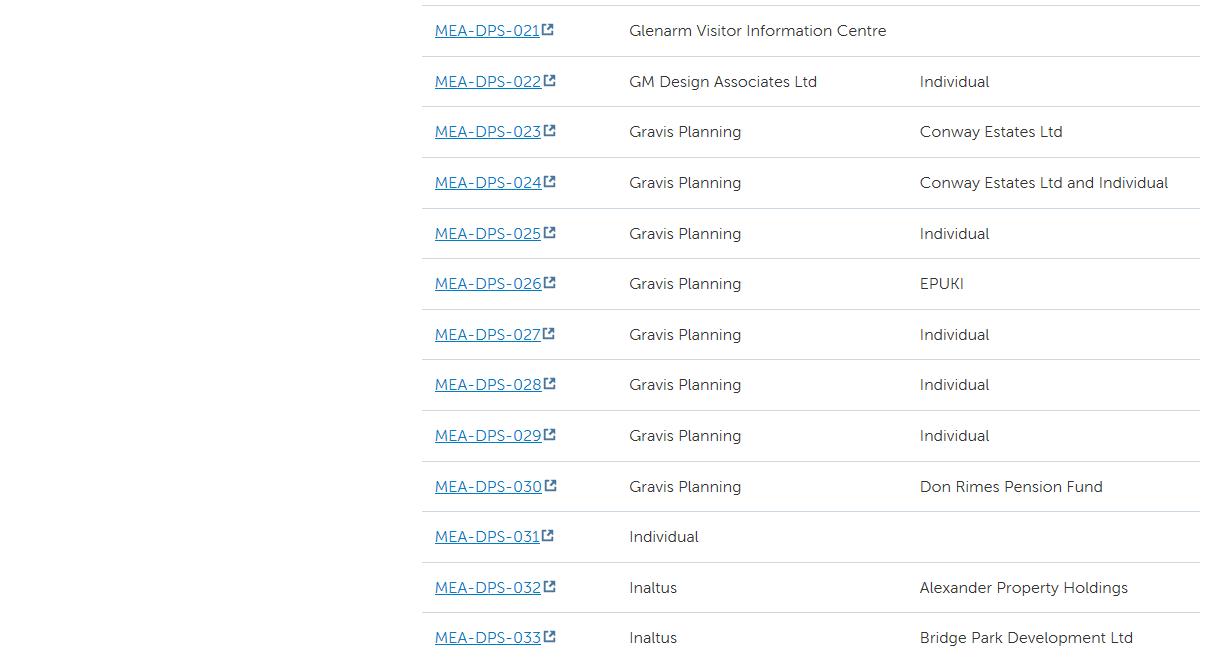The width and height of the screenshot is (1217, 661).
Task: Click external-link icon beside MEA-DPS-025
Action: tap(550, 233)
